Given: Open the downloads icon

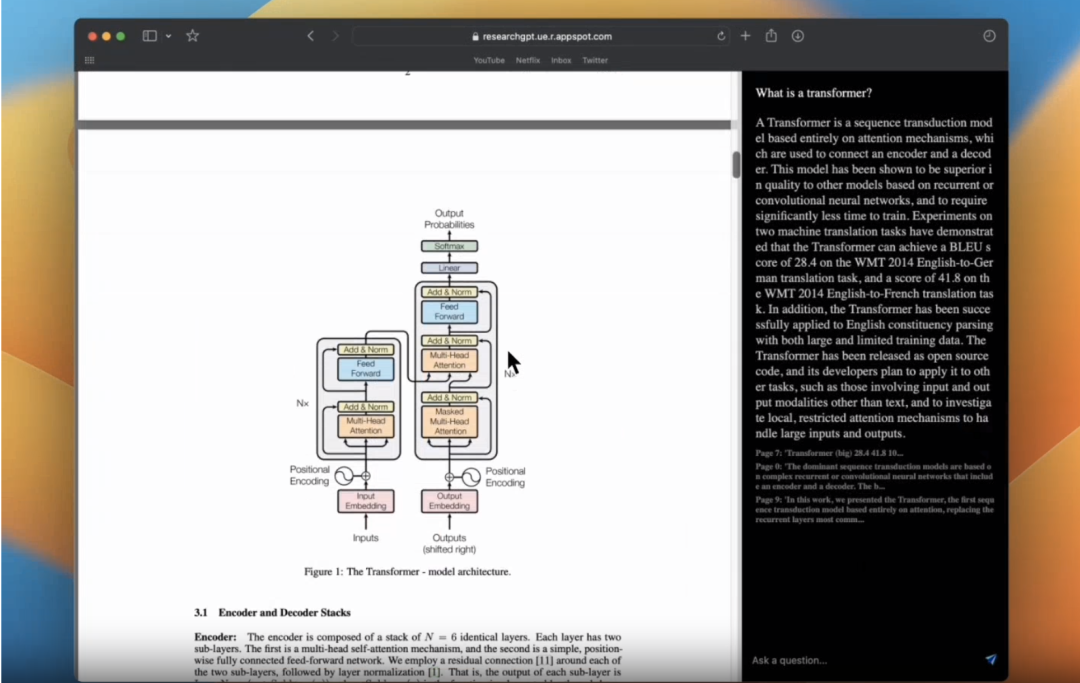Looking at the screenshot, I should pos(798,36).
